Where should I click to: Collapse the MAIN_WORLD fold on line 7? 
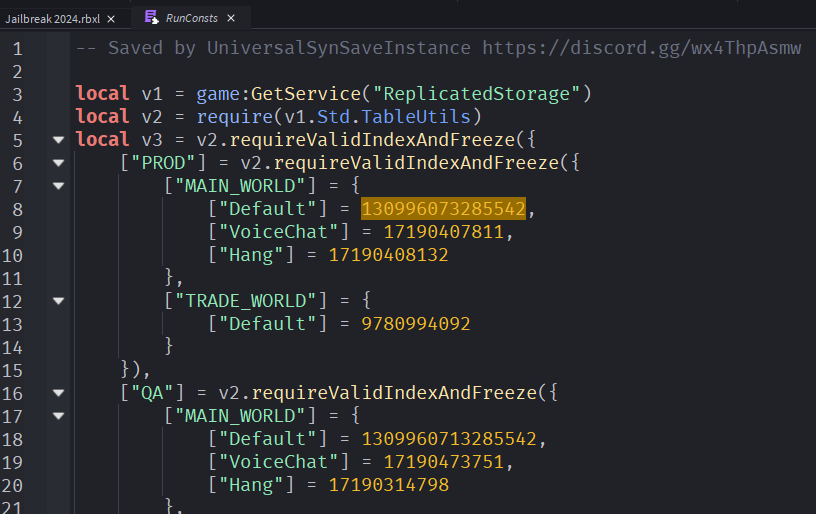point(58,186)
